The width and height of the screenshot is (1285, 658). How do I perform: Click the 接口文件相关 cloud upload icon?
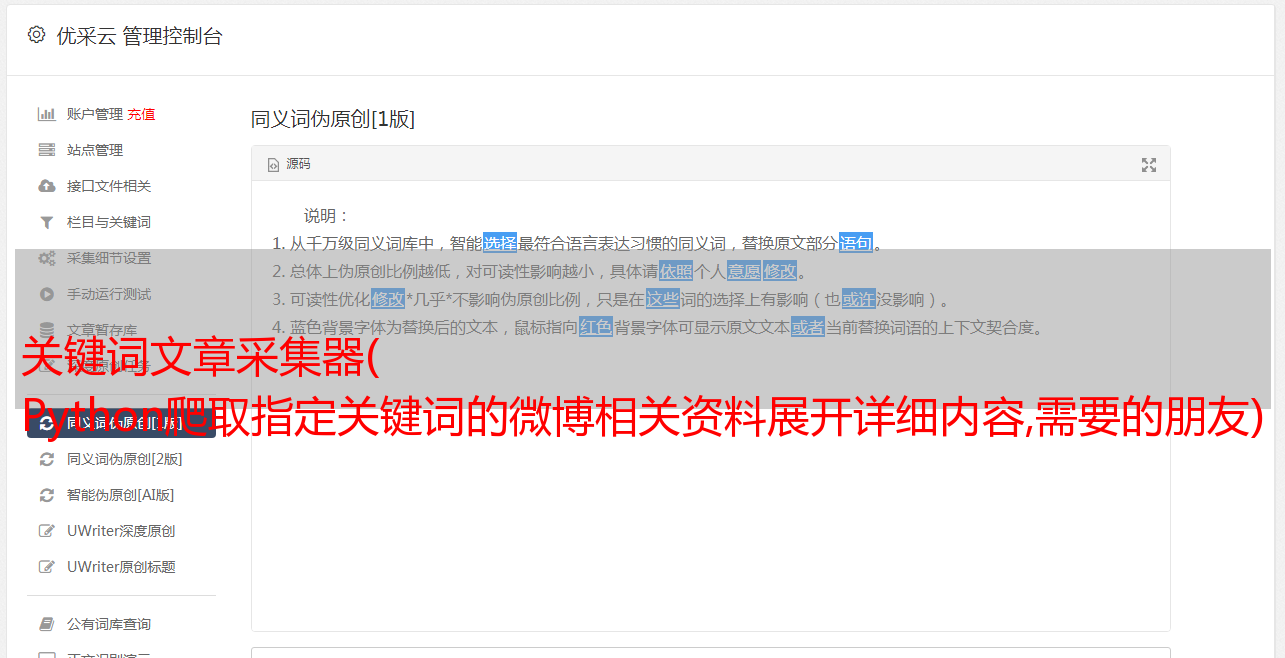(46, 186)
